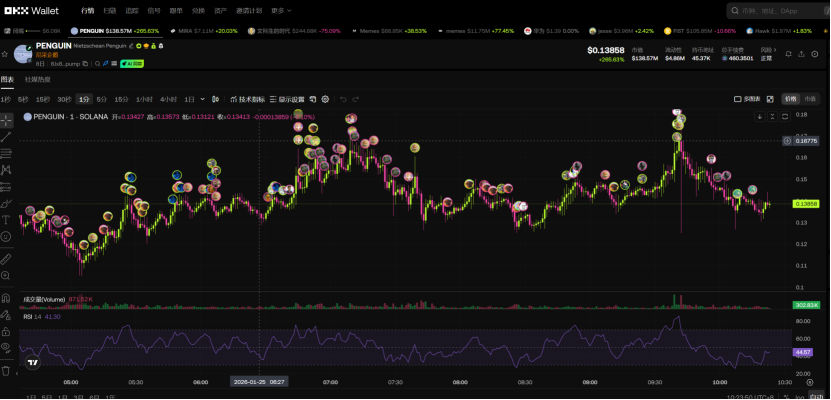Delete drawings with trash icon
831x400 pixels.
coord(6,370)
